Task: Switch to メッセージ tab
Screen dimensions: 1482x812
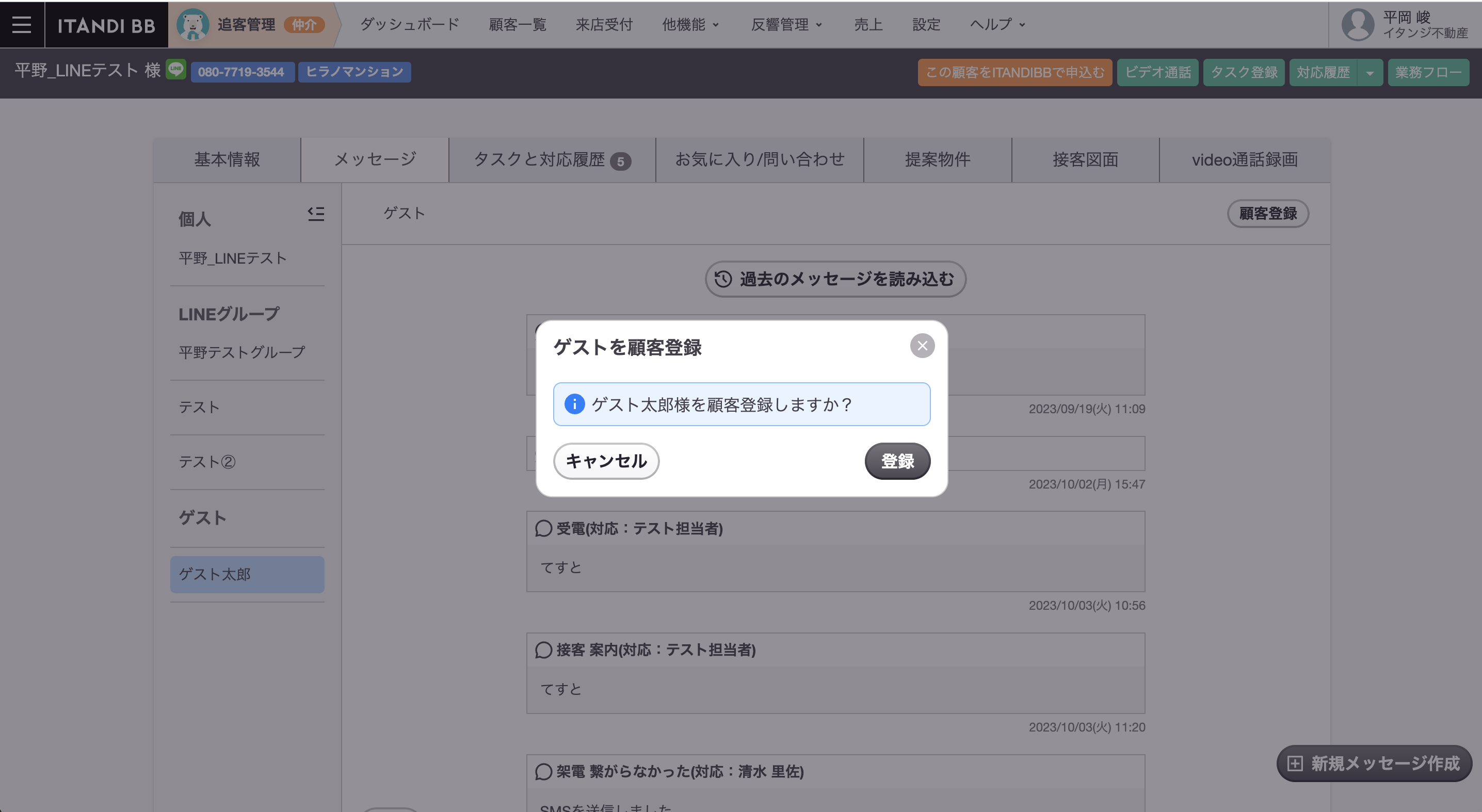Action: click(375, 160)
